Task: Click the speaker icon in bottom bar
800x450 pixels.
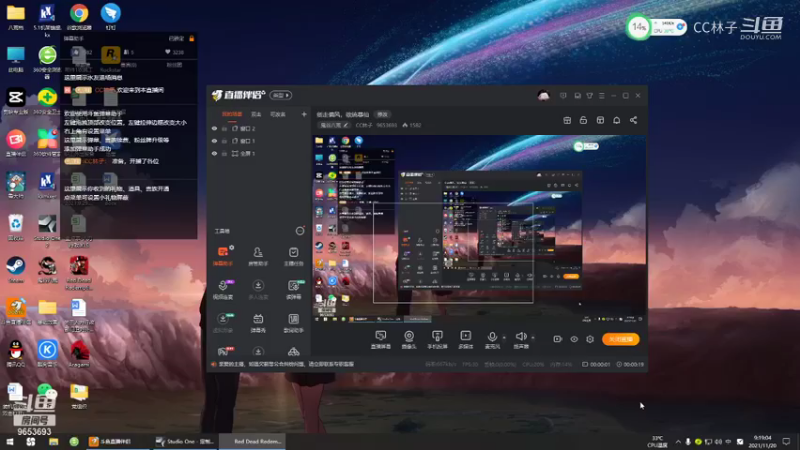Action: point(520,337)
